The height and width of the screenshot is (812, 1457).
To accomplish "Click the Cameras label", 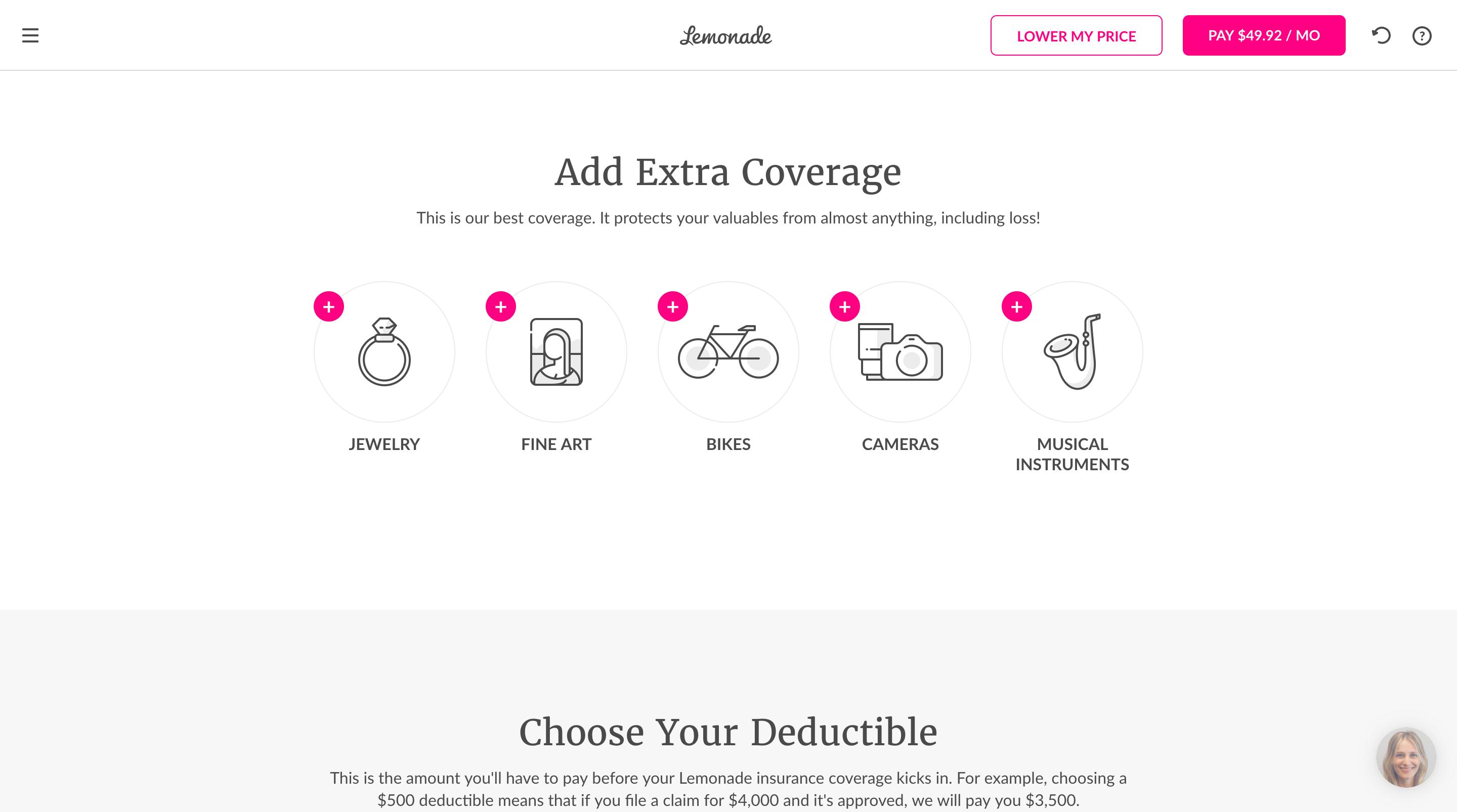I will pos(900,444).
